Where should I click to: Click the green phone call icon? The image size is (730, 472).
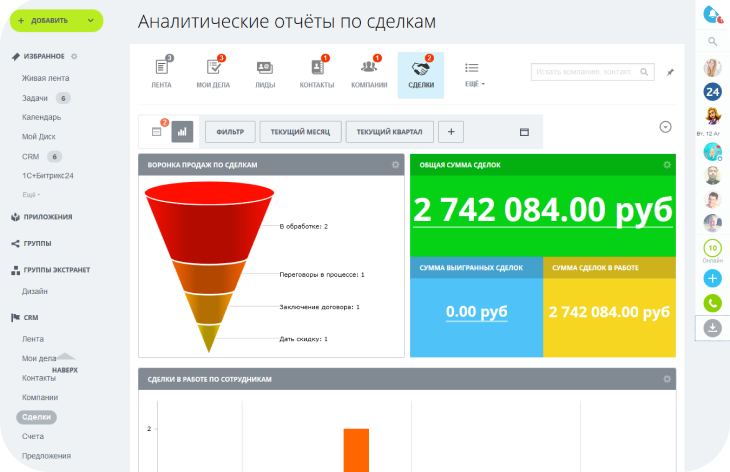tap(713, 302)
